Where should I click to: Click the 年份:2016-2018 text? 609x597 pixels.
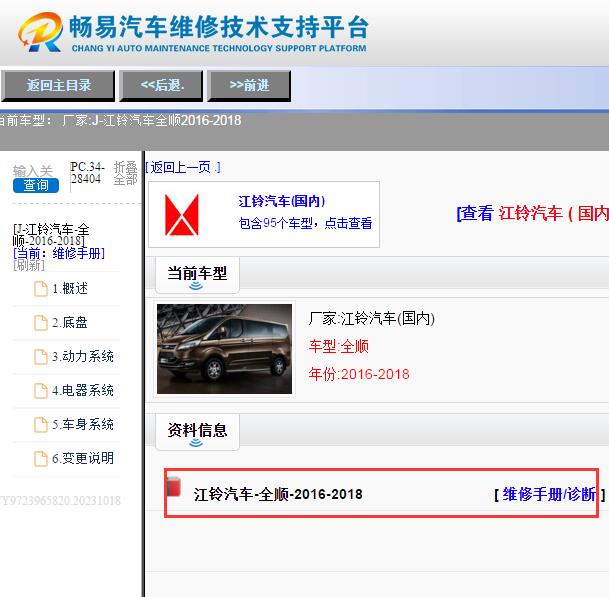359,374
